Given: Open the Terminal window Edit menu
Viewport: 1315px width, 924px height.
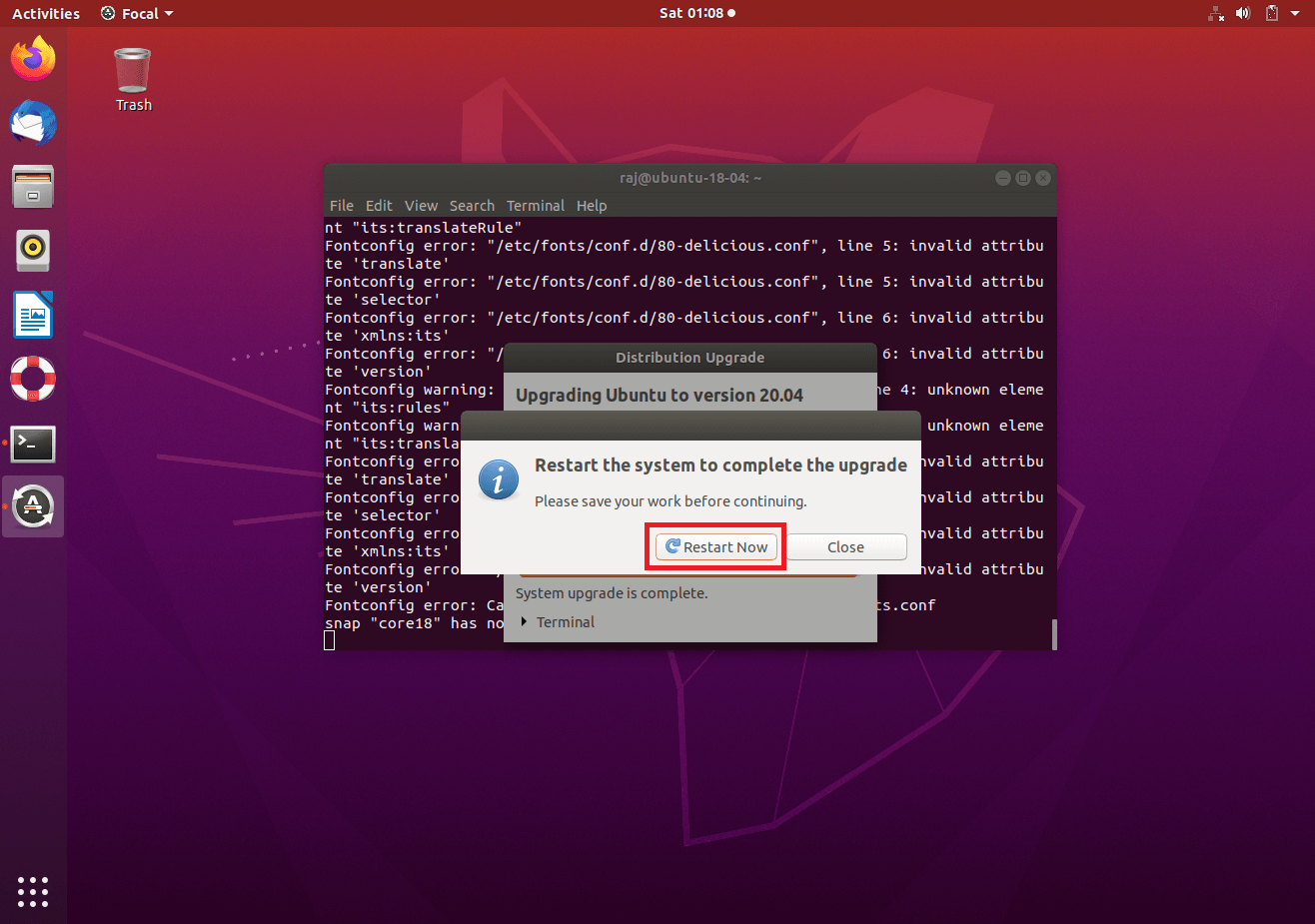Looking at the screenshot, I should (x=379, y=206).
